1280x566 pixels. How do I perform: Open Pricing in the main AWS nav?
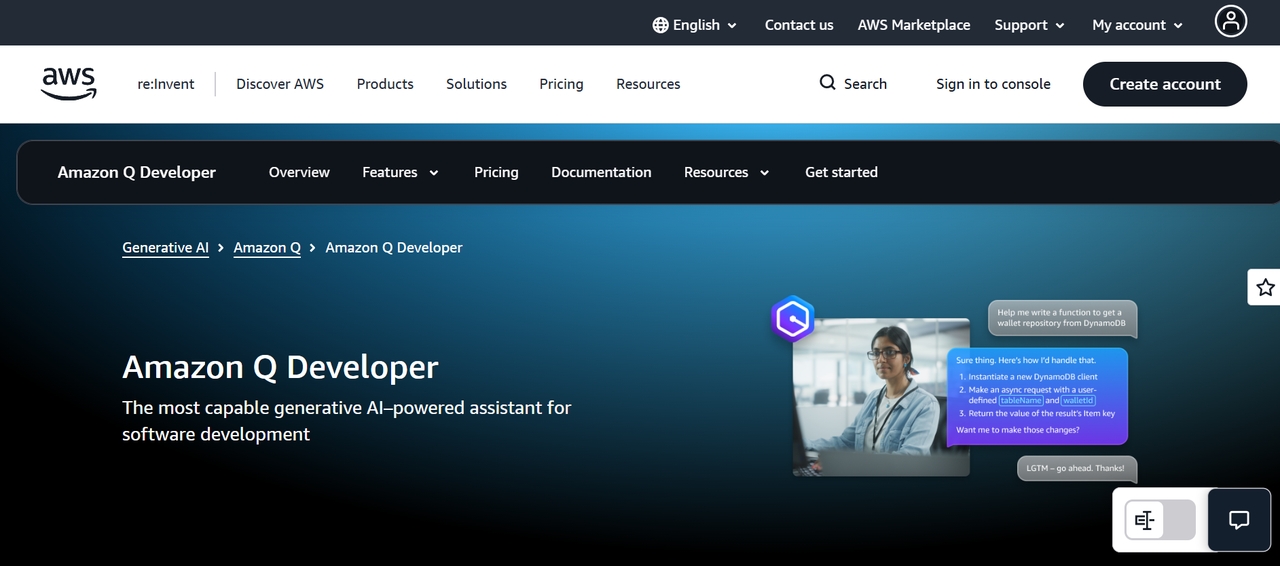(561, 84)
